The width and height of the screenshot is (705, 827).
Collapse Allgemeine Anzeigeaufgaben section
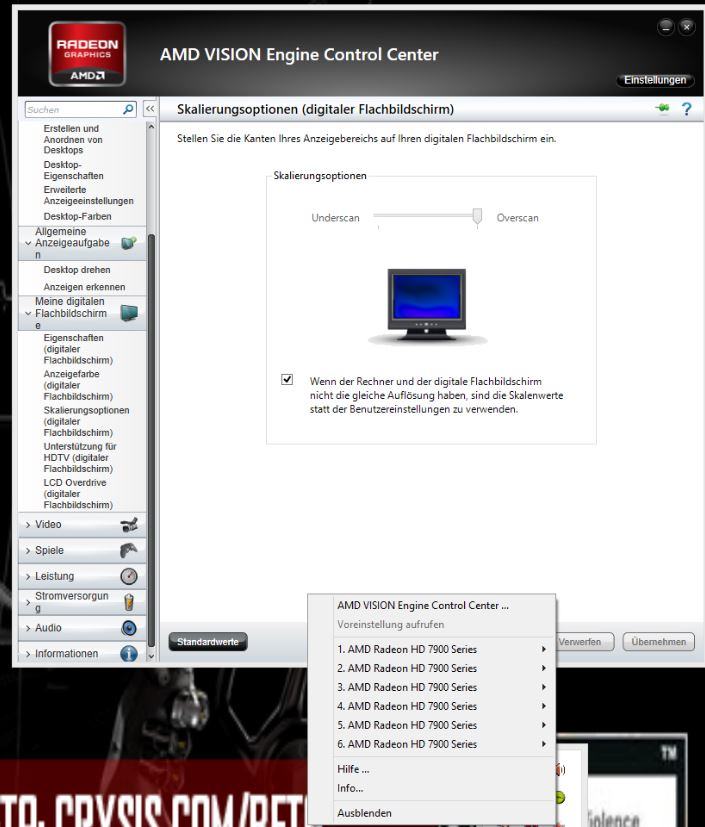pyautogui.click(x=28, y=243)
